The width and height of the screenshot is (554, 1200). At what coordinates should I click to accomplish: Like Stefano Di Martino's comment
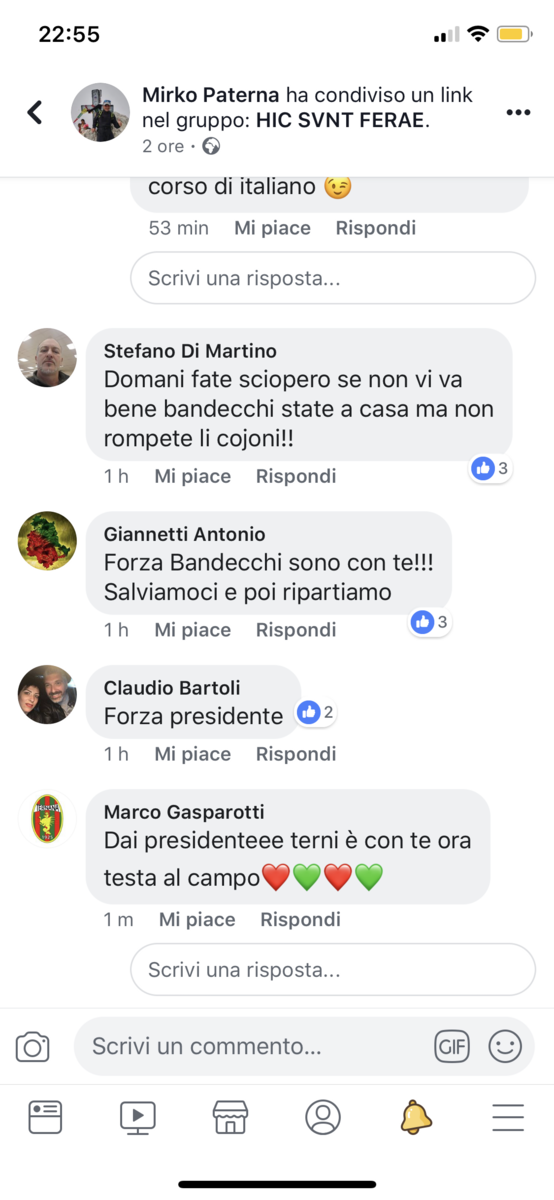[193, 476]
